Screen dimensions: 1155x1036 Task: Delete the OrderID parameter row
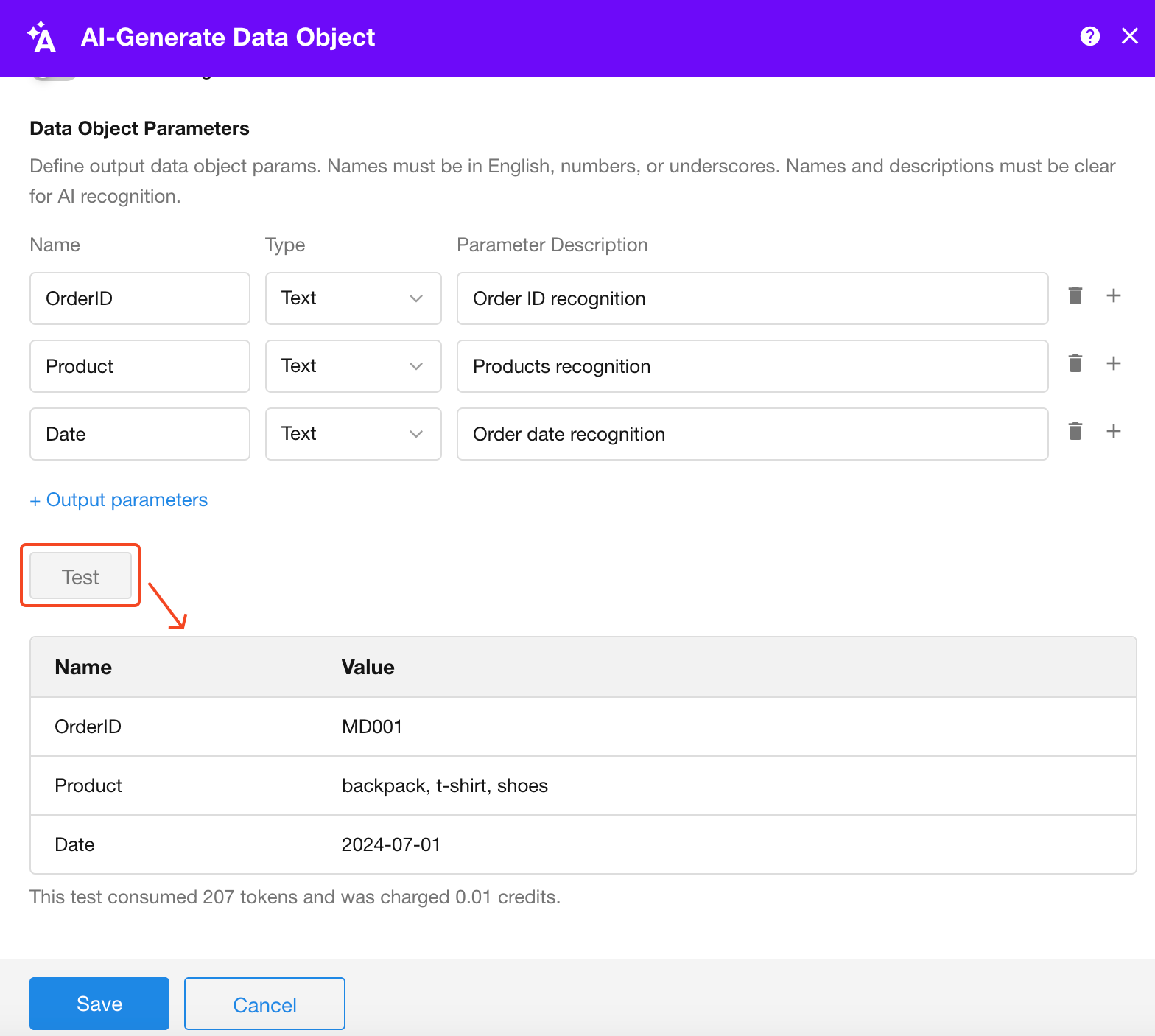tap(1075, 296)
